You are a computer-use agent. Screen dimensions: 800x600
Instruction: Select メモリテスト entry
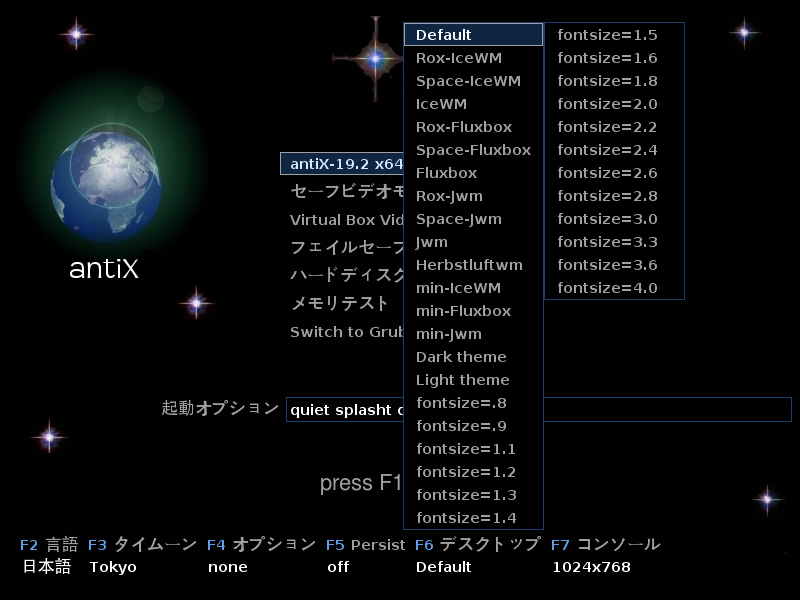[339, 303]
